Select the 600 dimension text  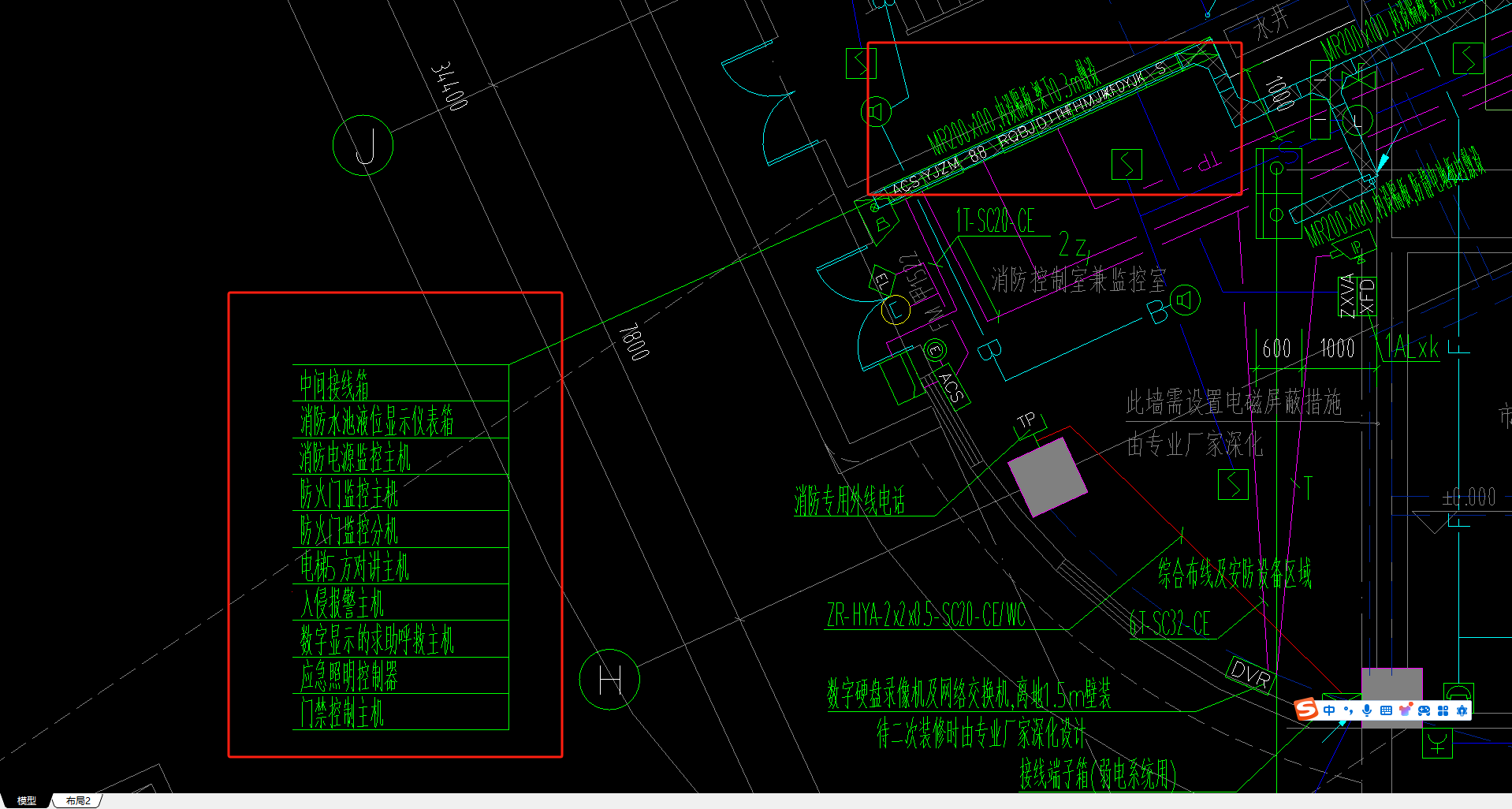1276,348
